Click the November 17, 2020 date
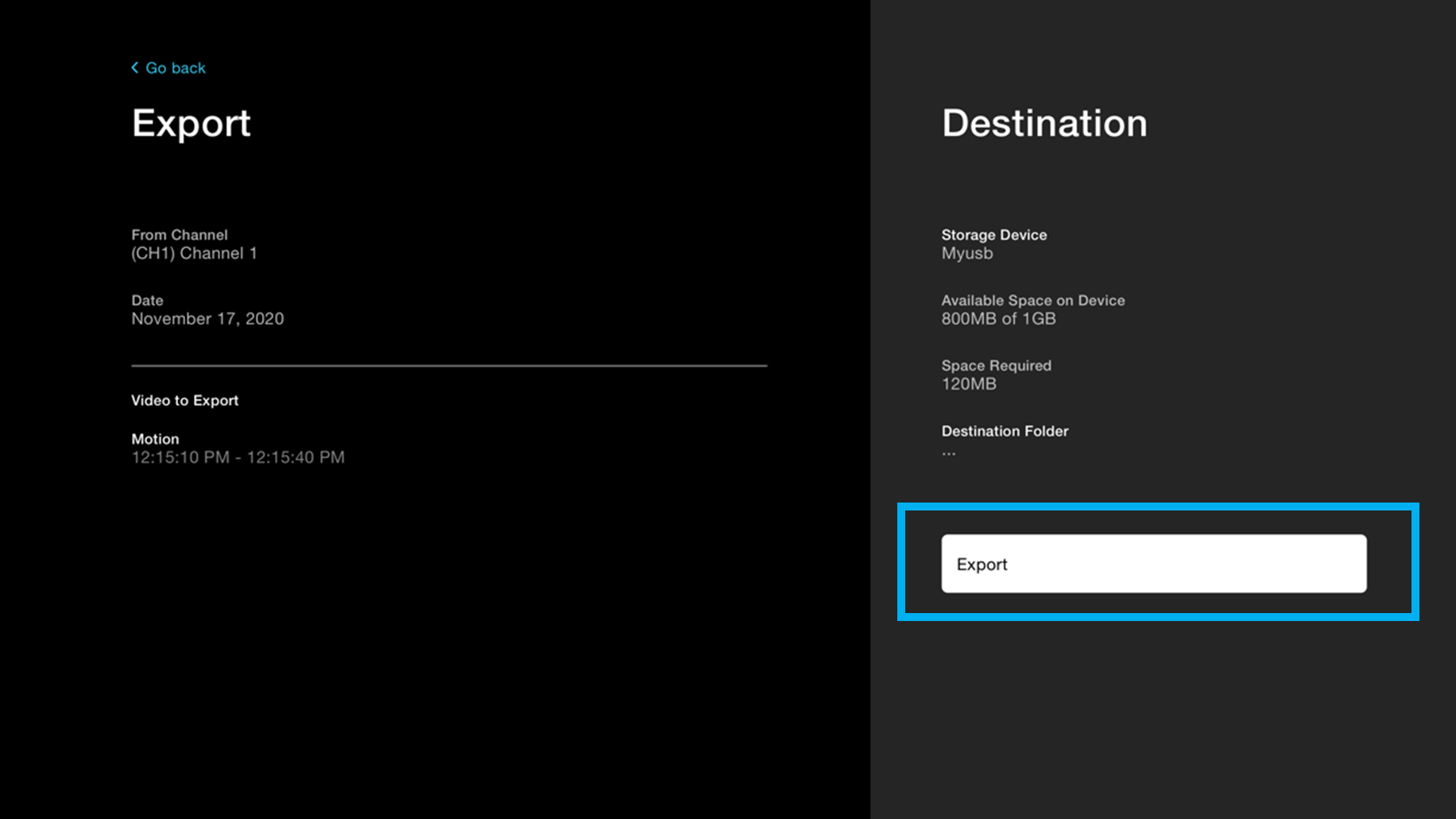This screenshot has width=1456, height=819. (207, 319)
